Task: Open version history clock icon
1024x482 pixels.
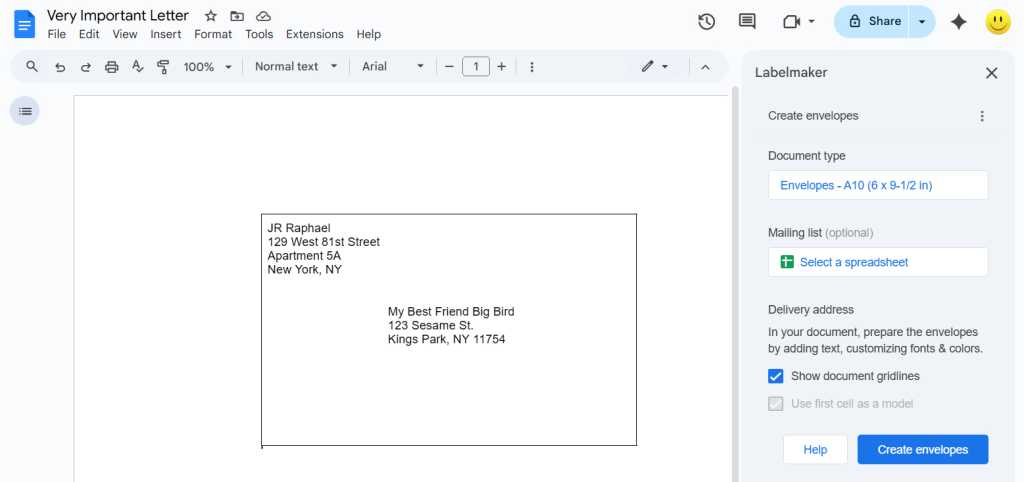Action: [x=706, y=21]
